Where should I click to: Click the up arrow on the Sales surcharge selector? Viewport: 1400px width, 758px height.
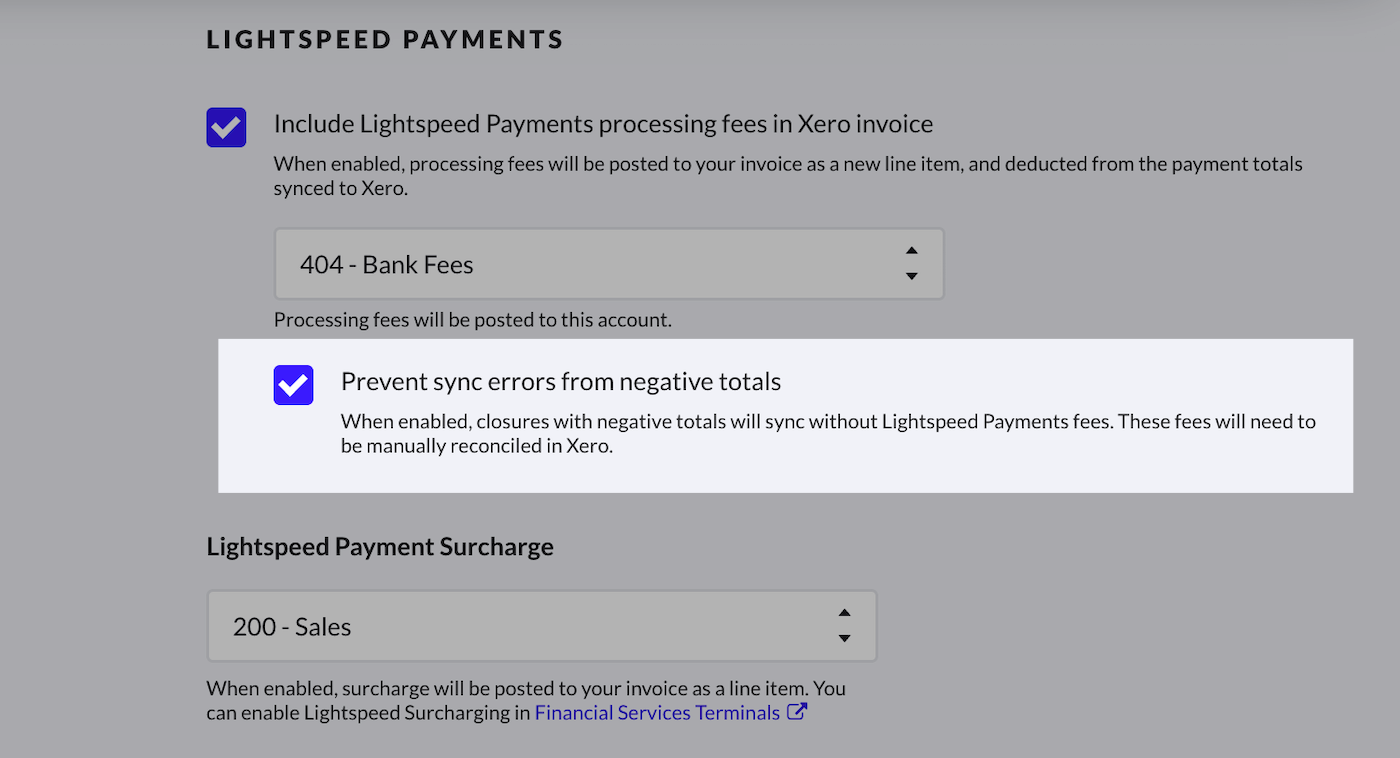[x=844, y=612]
